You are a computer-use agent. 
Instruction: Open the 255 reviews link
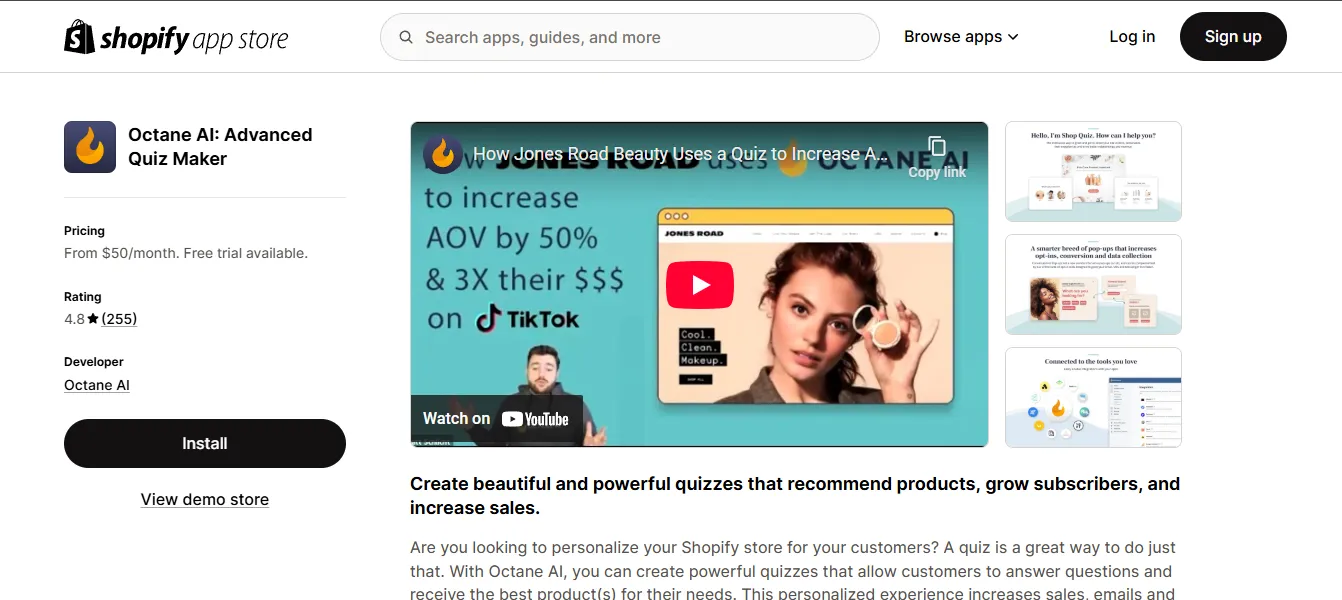pyautogui.click(x=119, y=319)
